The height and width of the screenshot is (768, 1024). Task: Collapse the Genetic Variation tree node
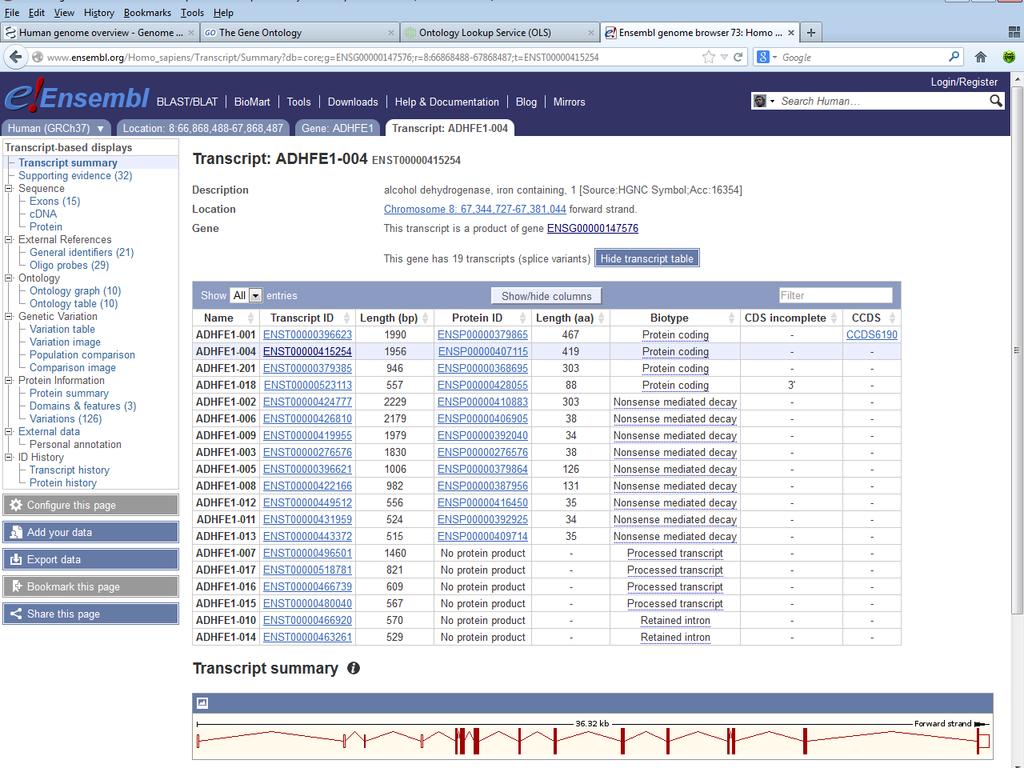pyautogui.click(x=8, y=316)
